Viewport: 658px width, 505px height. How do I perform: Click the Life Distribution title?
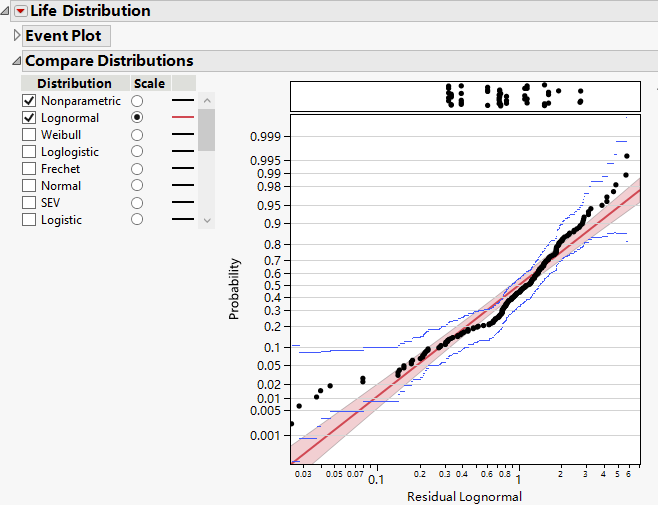coord(90,11)
